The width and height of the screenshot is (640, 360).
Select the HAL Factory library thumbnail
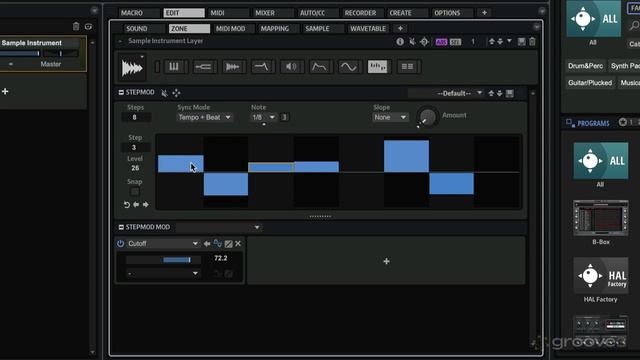pos(600,275)
